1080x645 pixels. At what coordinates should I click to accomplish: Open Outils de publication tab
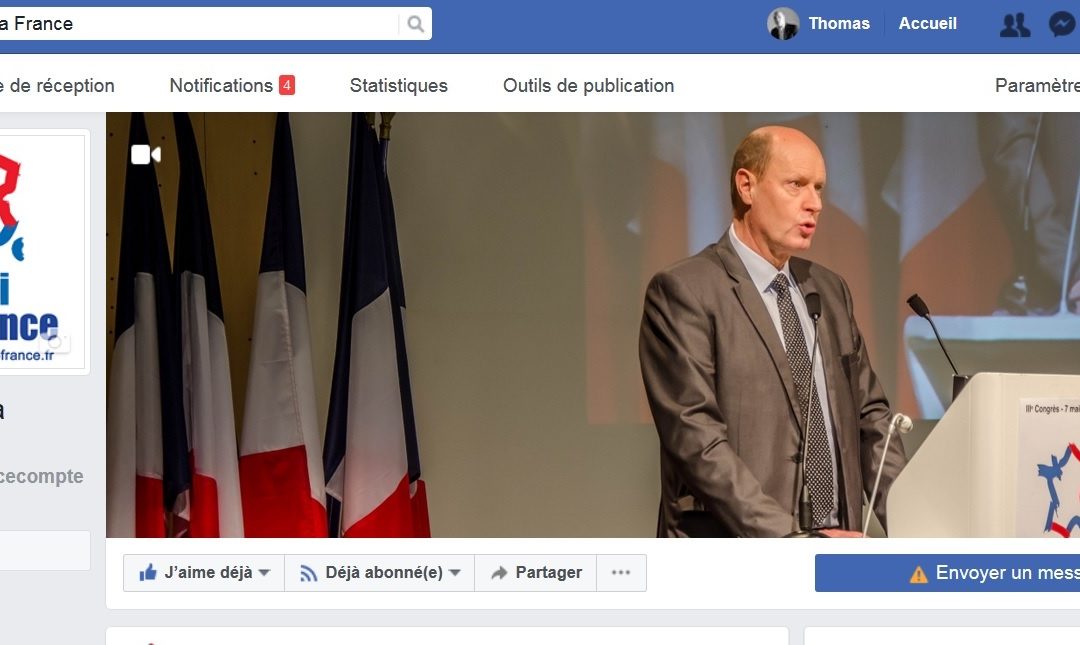tap(588, 85)
